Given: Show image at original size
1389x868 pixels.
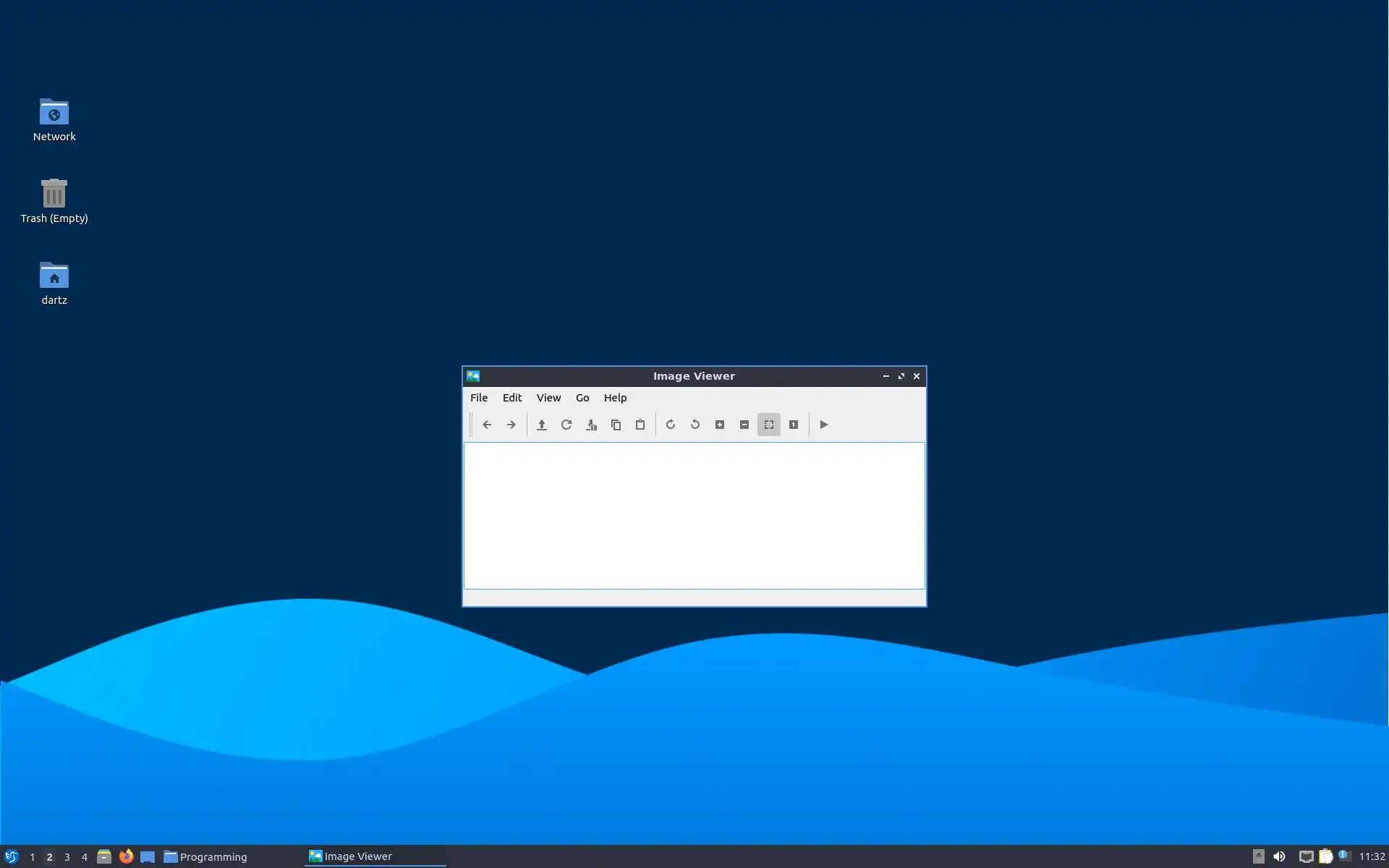Looking at the screenshot, I should [794, 425].
